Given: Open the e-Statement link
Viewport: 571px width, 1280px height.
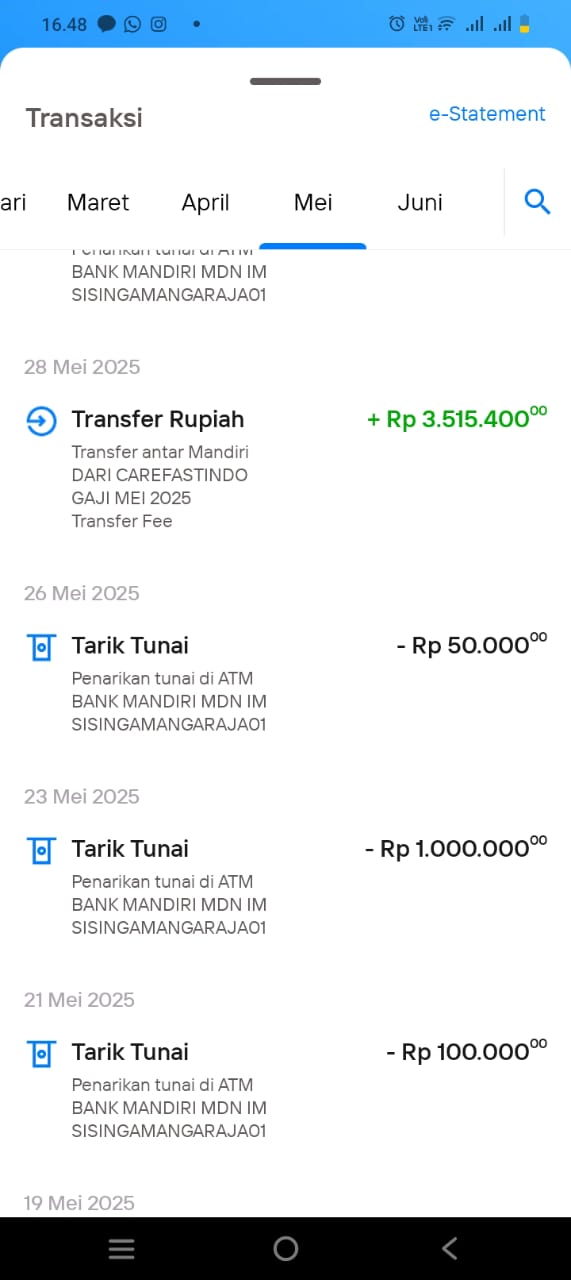Looking at the screenshot, I should [x=487, y=114].
